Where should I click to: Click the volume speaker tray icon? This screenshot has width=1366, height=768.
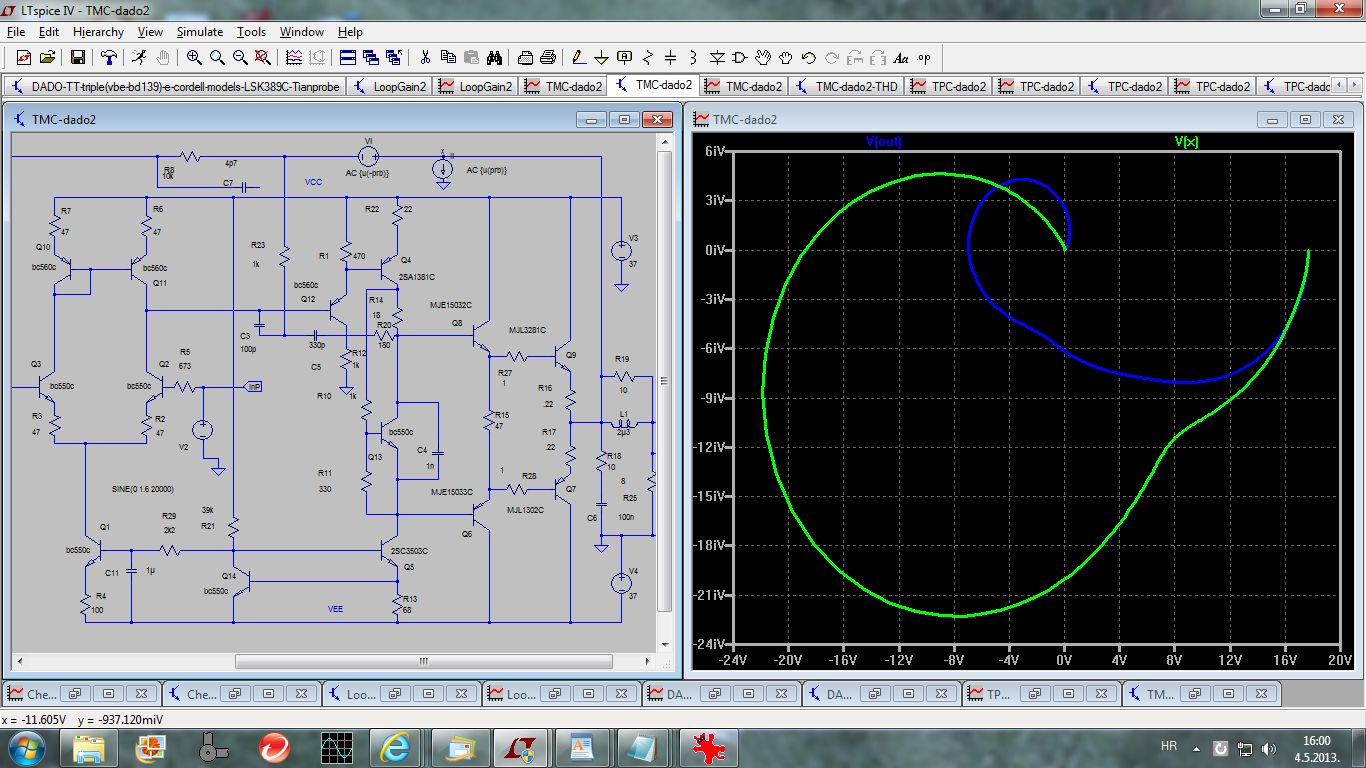click(1268, 748)
